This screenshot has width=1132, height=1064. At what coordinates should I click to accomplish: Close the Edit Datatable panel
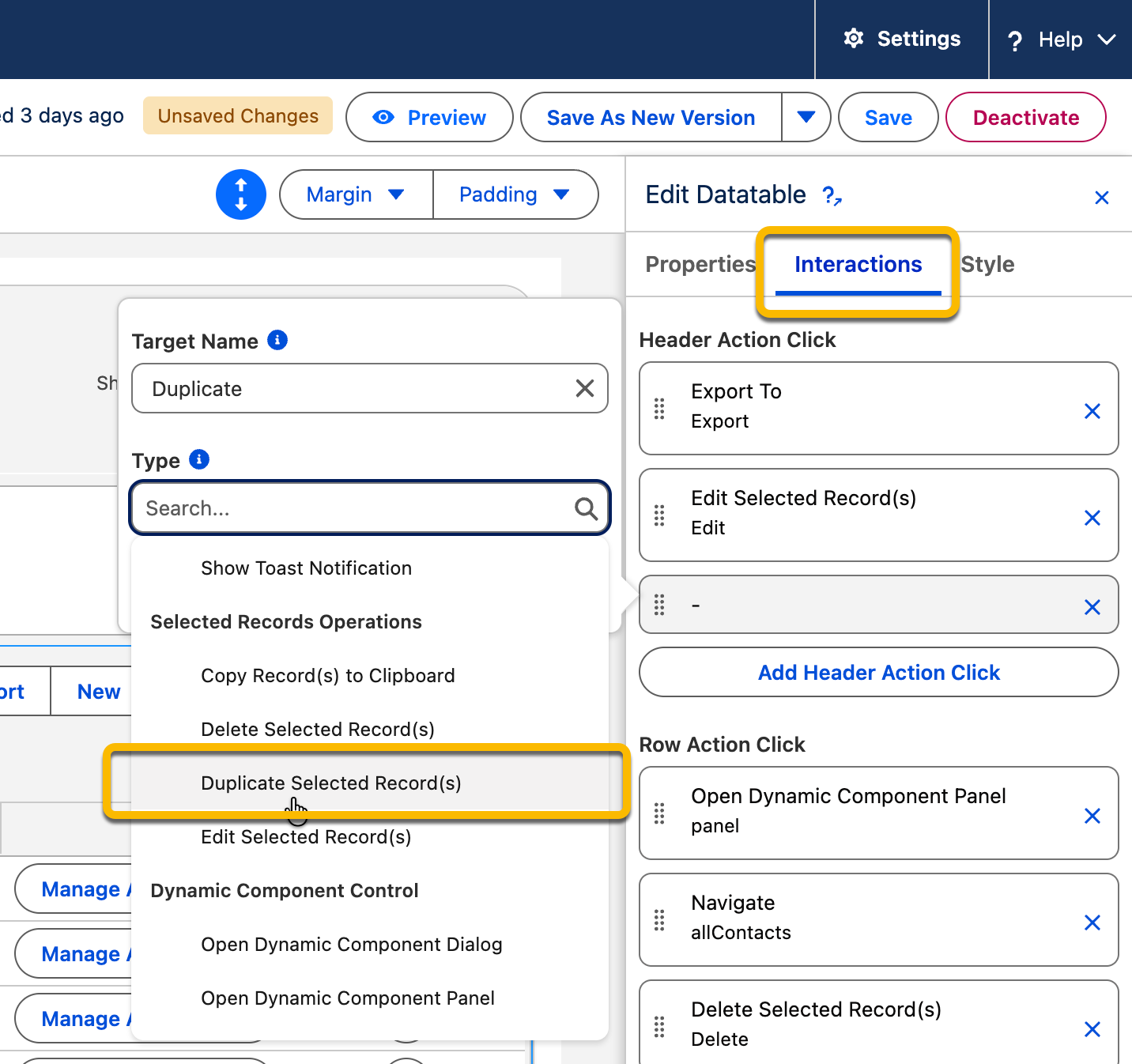[x=1101, y=198]
